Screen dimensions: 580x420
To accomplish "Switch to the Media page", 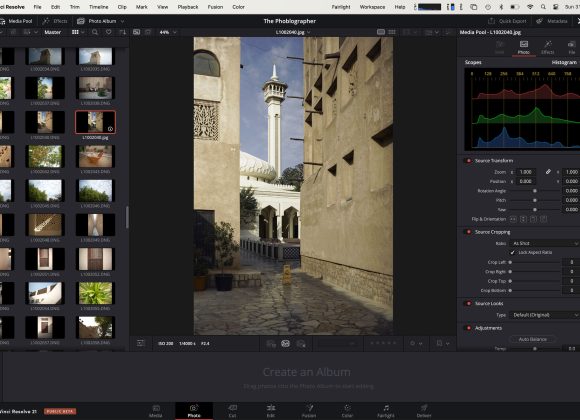I will pos(156,411).
